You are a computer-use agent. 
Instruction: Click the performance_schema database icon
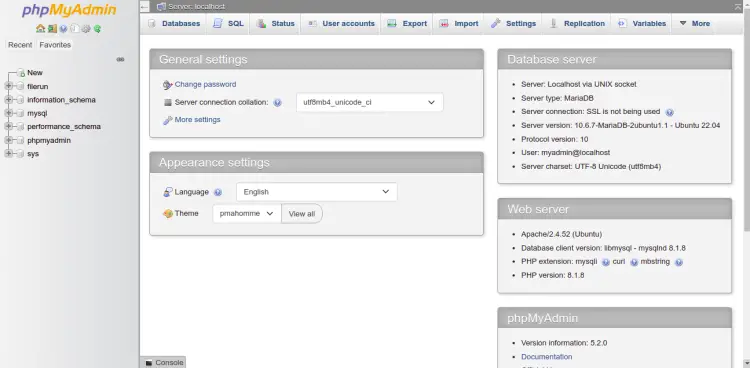click(x=20, y=127)
